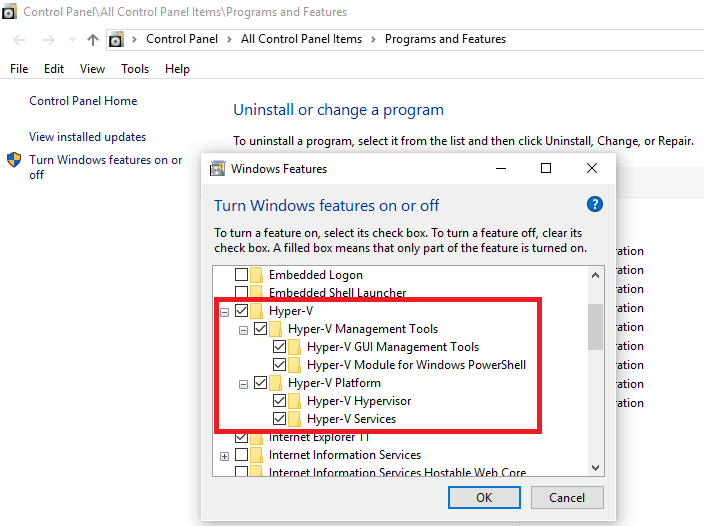
Task: Click the shield icon beside Windows features link
Action: (x=14, y=160)
